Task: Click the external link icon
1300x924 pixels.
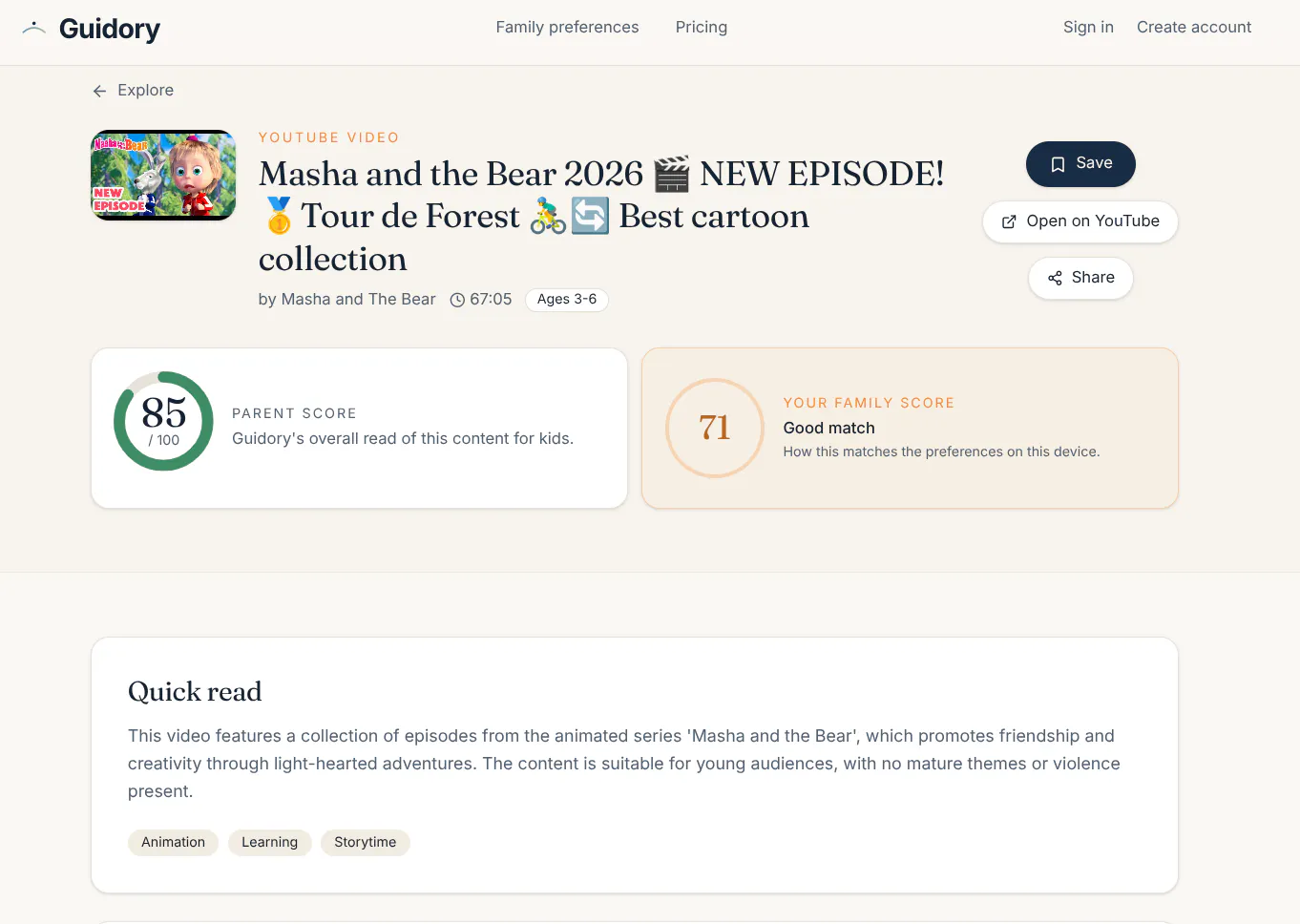Action: point(1009,221)
